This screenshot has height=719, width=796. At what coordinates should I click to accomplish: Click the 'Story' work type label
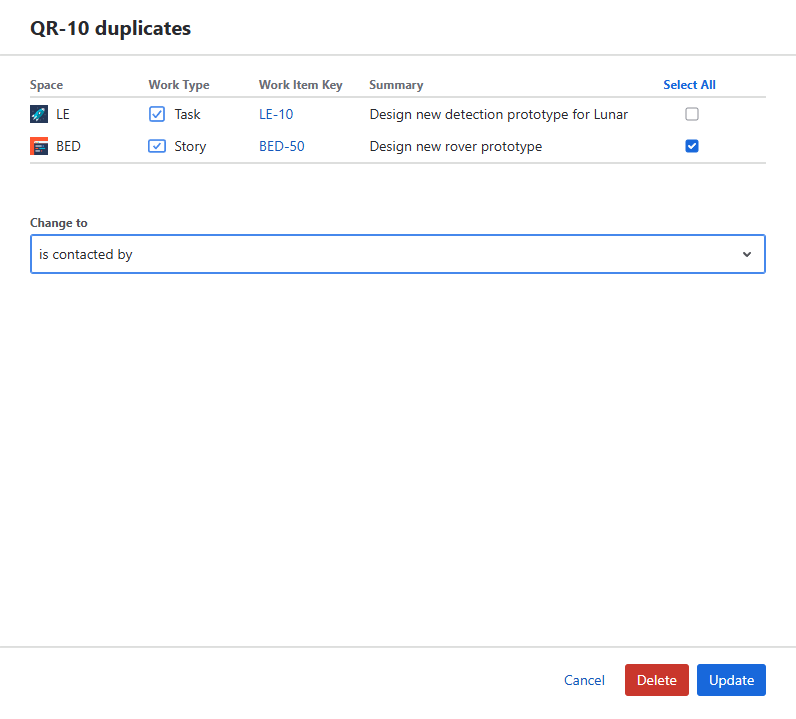point(190,146)
